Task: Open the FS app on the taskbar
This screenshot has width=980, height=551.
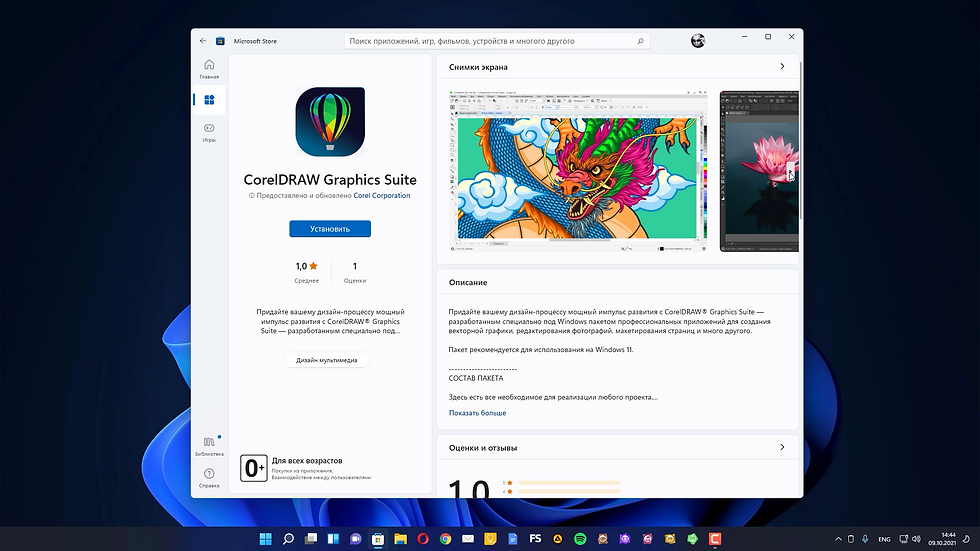Action: [x=535, y=539]
